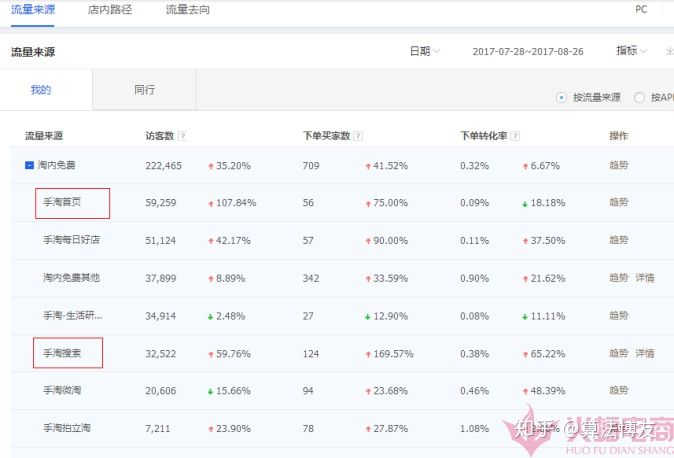
Task: Open 详情 for 手淘搜索 row
Action: click(645, 353)
